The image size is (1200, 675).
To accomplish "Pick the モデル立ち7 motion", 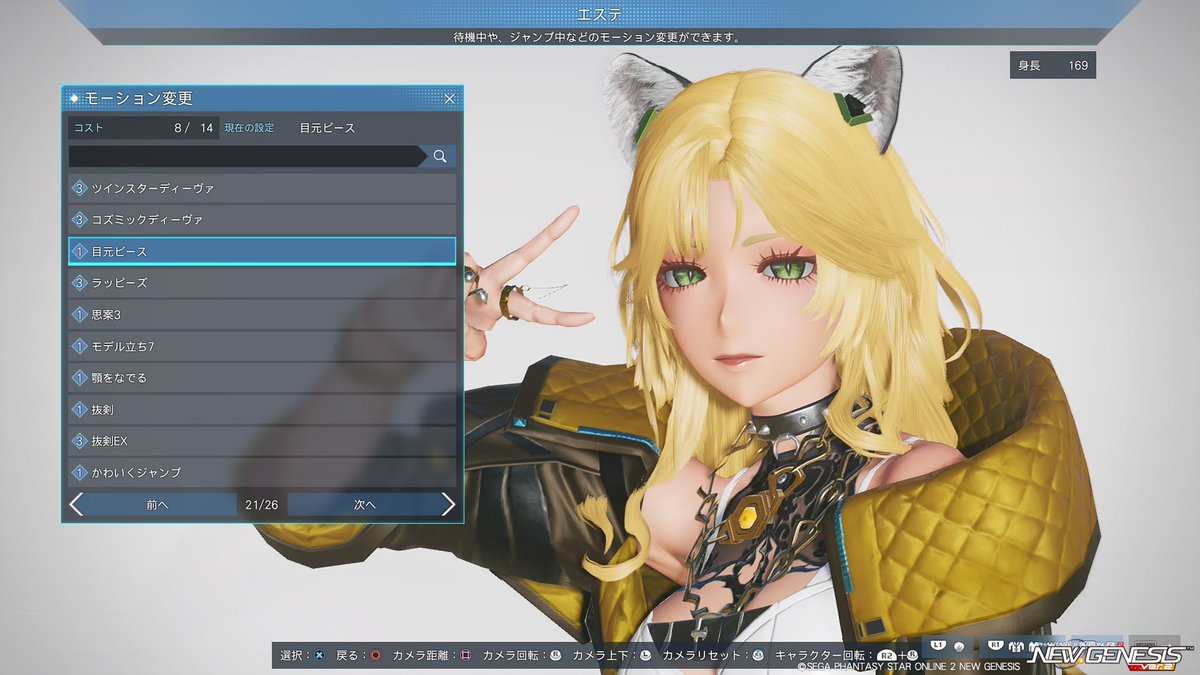I will pos(262,346).
